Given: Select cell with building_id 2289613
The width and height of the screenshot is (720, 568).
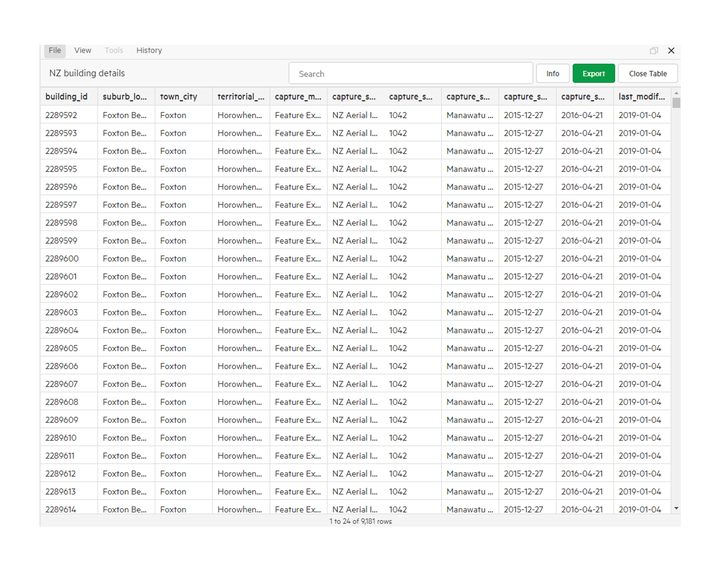Looking at the screenshot, I should 68,491.
